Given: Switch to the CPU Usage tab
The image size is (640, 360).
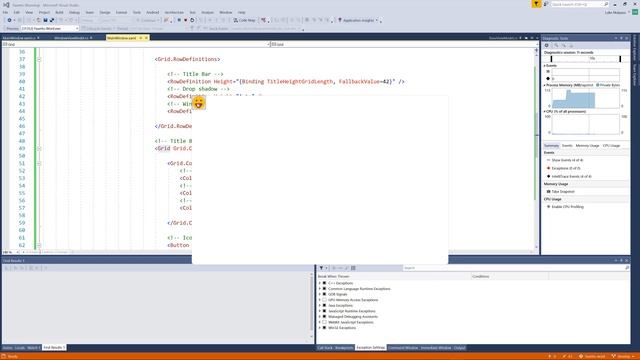Looking at the screenshot, I should tap(611, 146).
